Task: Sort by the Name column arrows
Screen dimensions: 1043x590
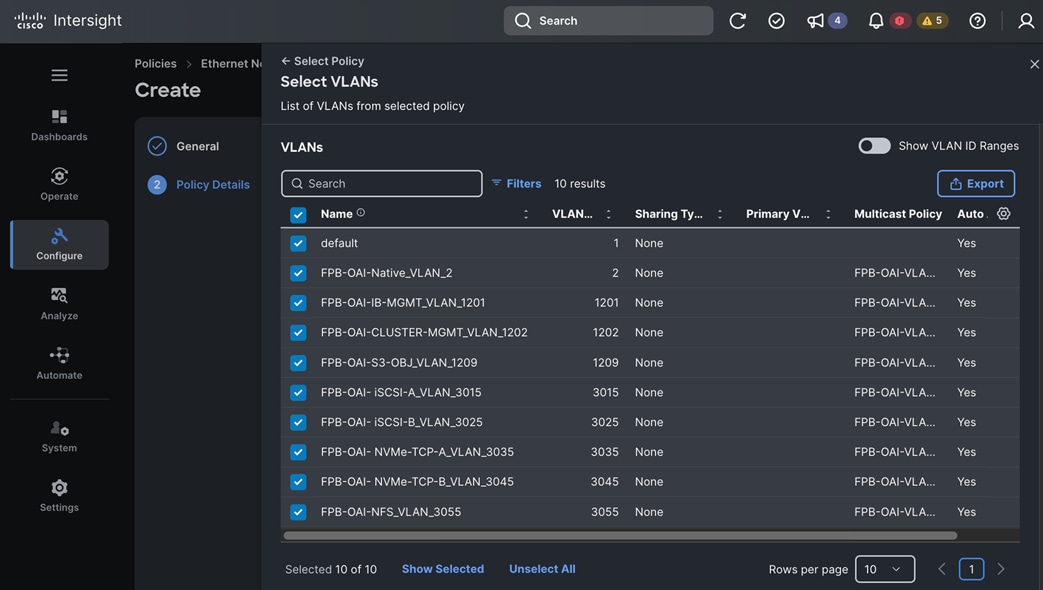Action: 525,214
